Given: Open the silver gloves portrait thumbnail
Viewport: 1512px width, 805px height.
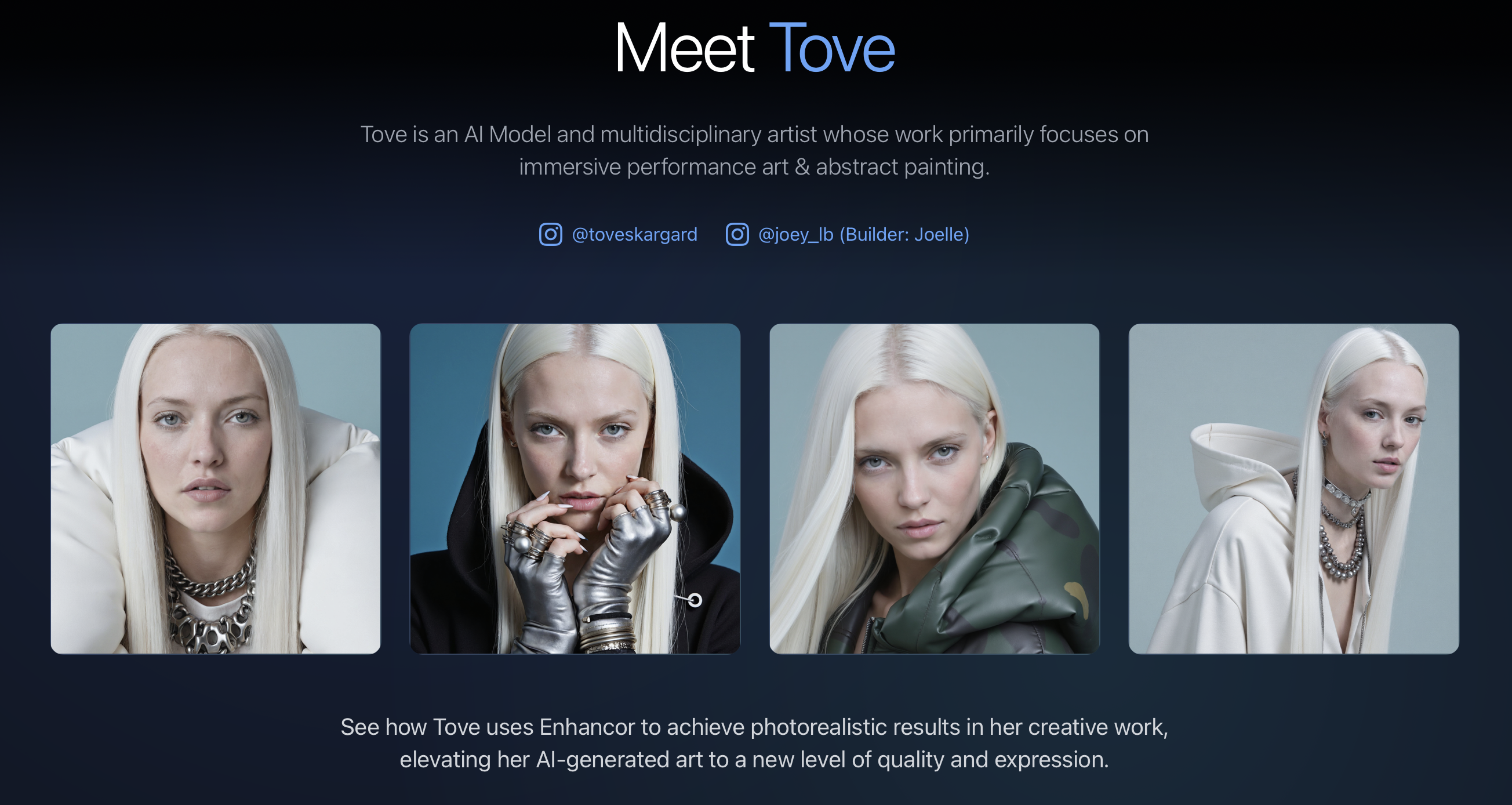Looking at the screenshot, I should 575,488.
